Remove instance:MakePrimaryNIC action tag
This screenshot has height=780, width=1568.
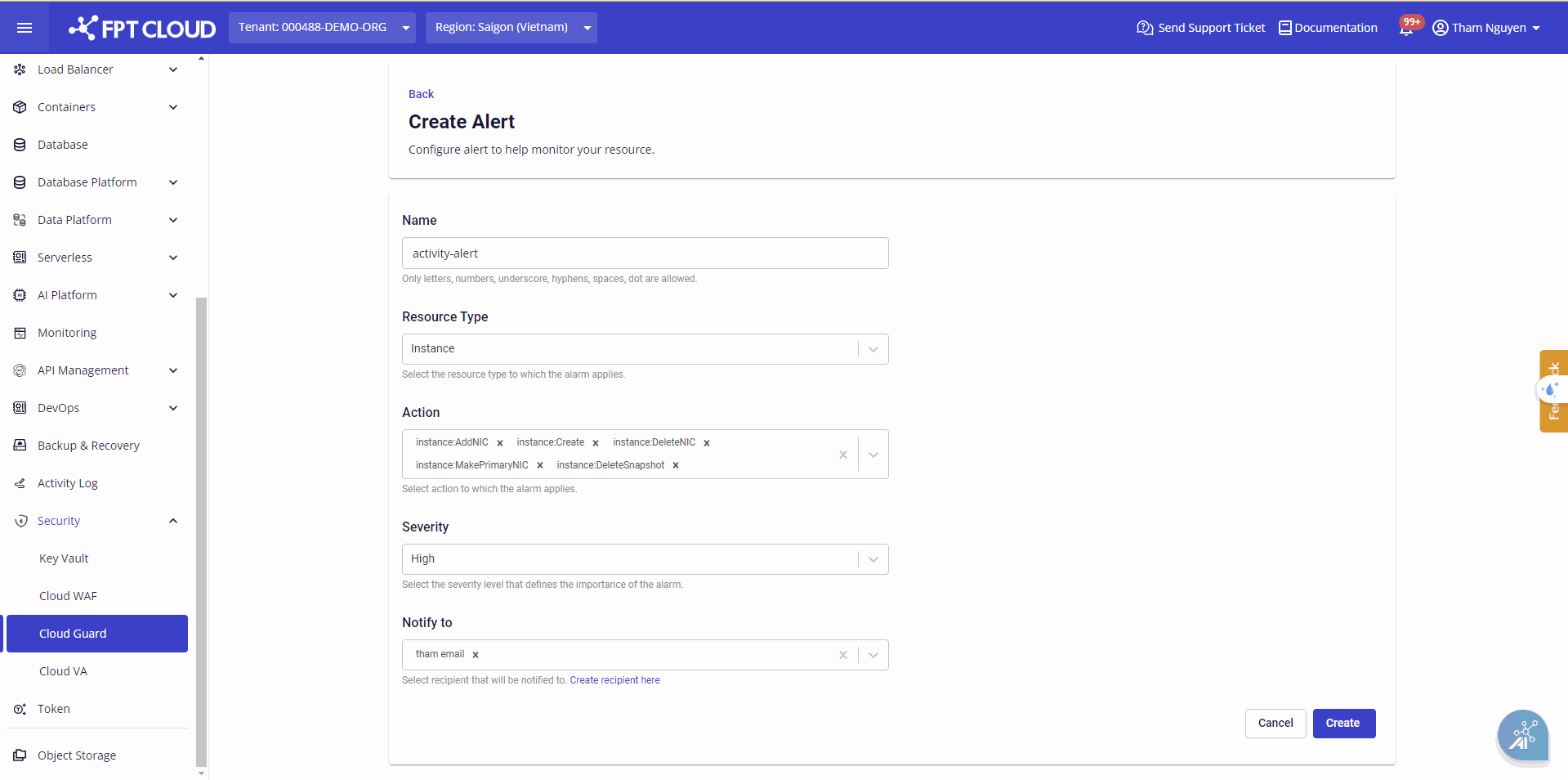(540, 466)
